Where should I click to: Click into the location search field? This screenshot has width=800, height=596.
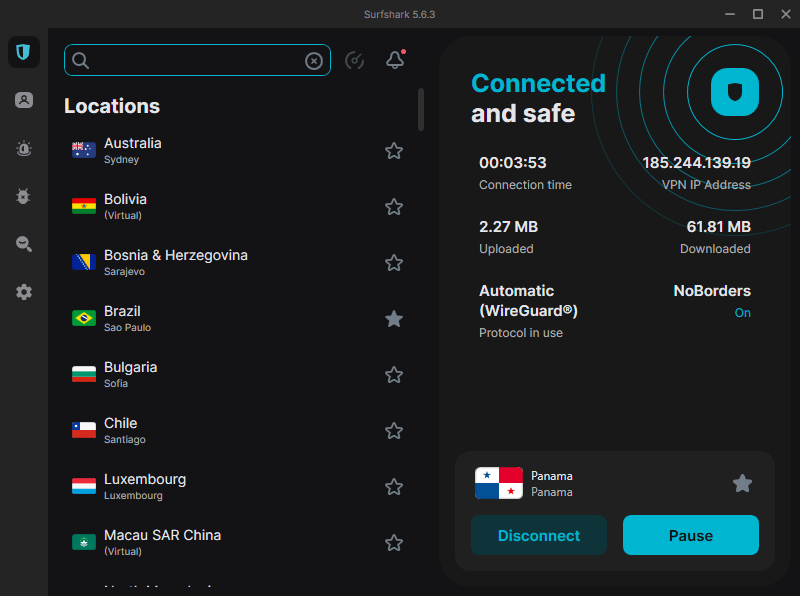197,60
